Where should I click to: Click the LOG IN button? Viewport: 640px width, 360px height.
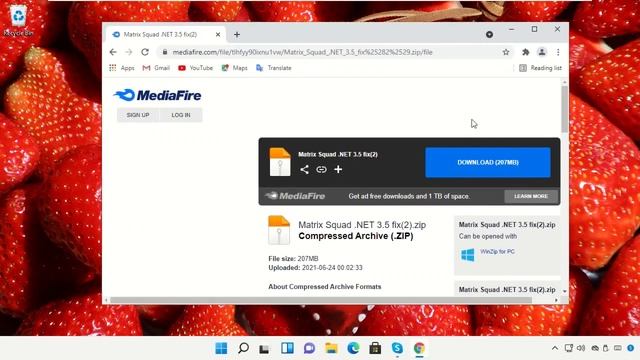[x=181, y=115]
